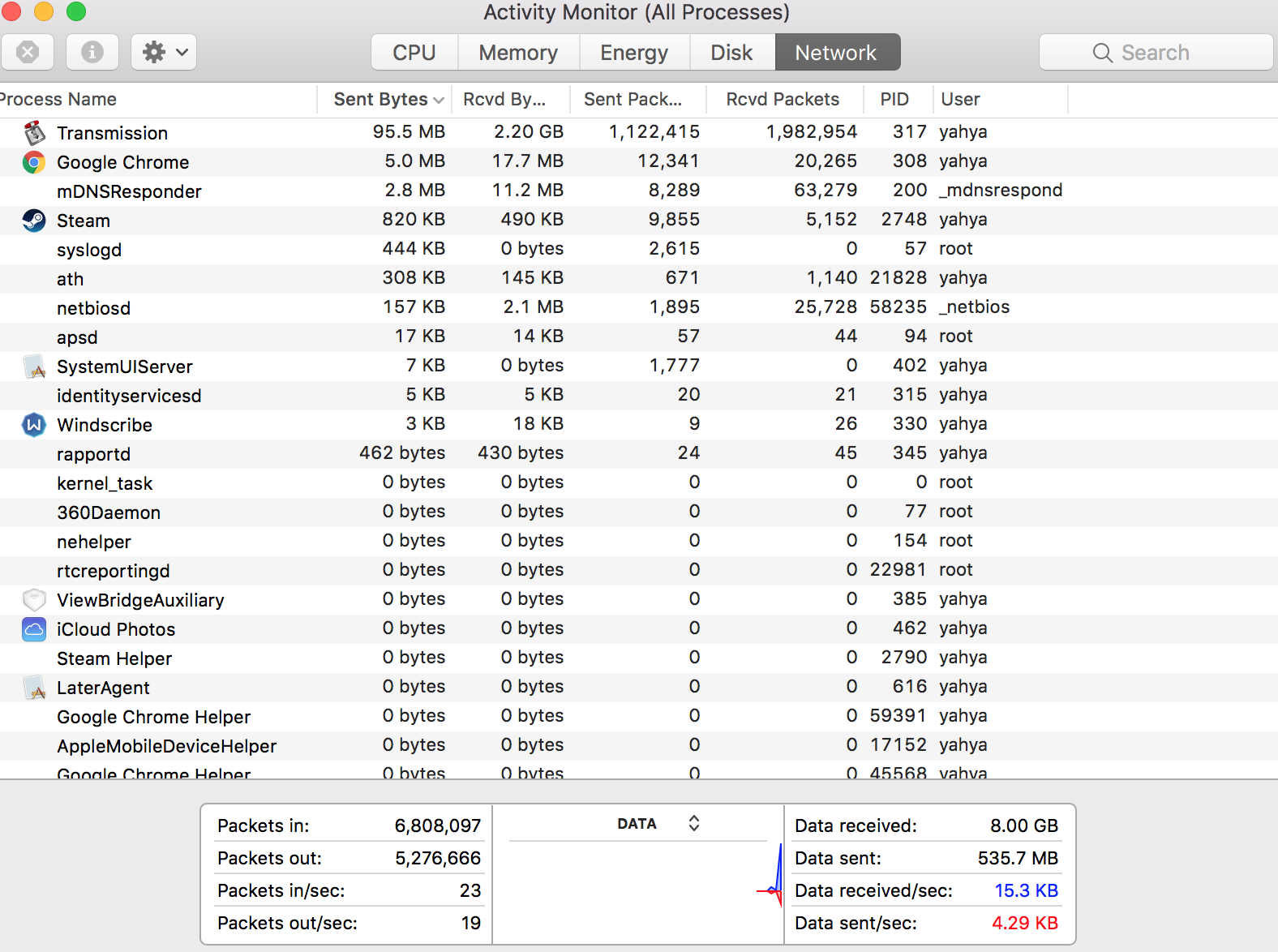1278x952 pixels.
Task: Select the nehelper process row
Action: (x=639, y=542)
